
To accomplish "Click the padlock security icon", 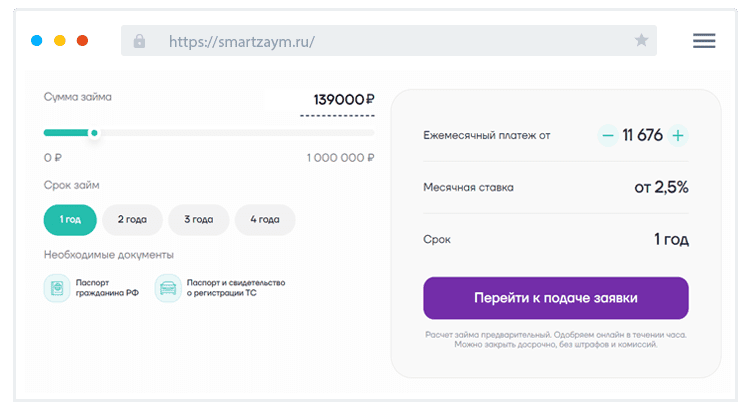I will 139,41.
